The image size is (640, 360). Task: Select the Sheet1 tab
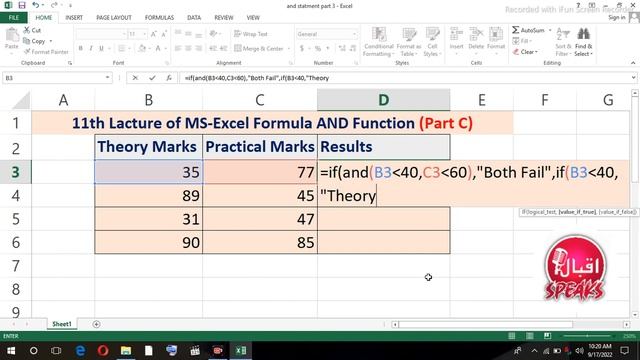[62, 324]
